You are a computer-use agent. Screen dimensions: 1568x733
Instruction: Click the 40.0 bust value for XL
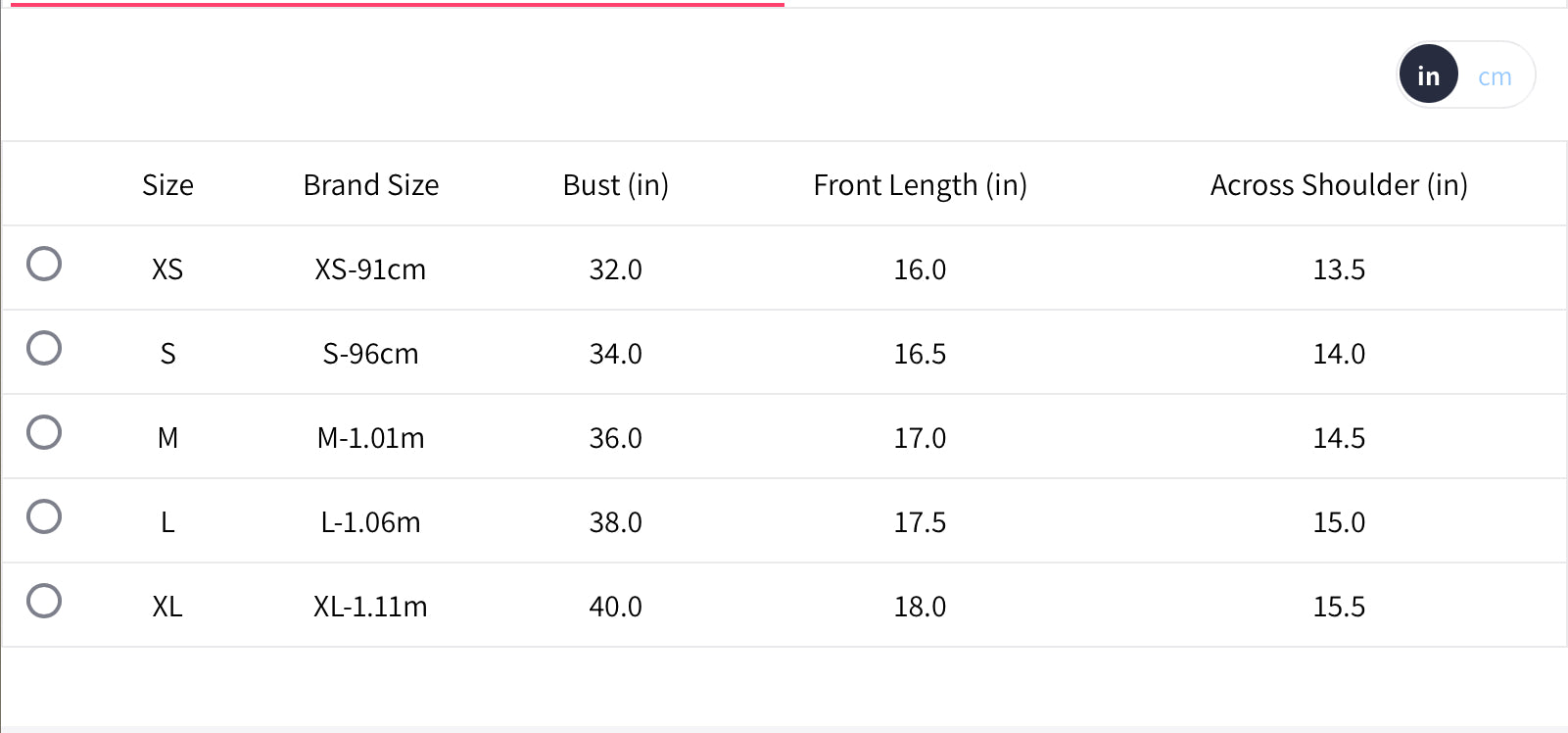click(615, 607)
